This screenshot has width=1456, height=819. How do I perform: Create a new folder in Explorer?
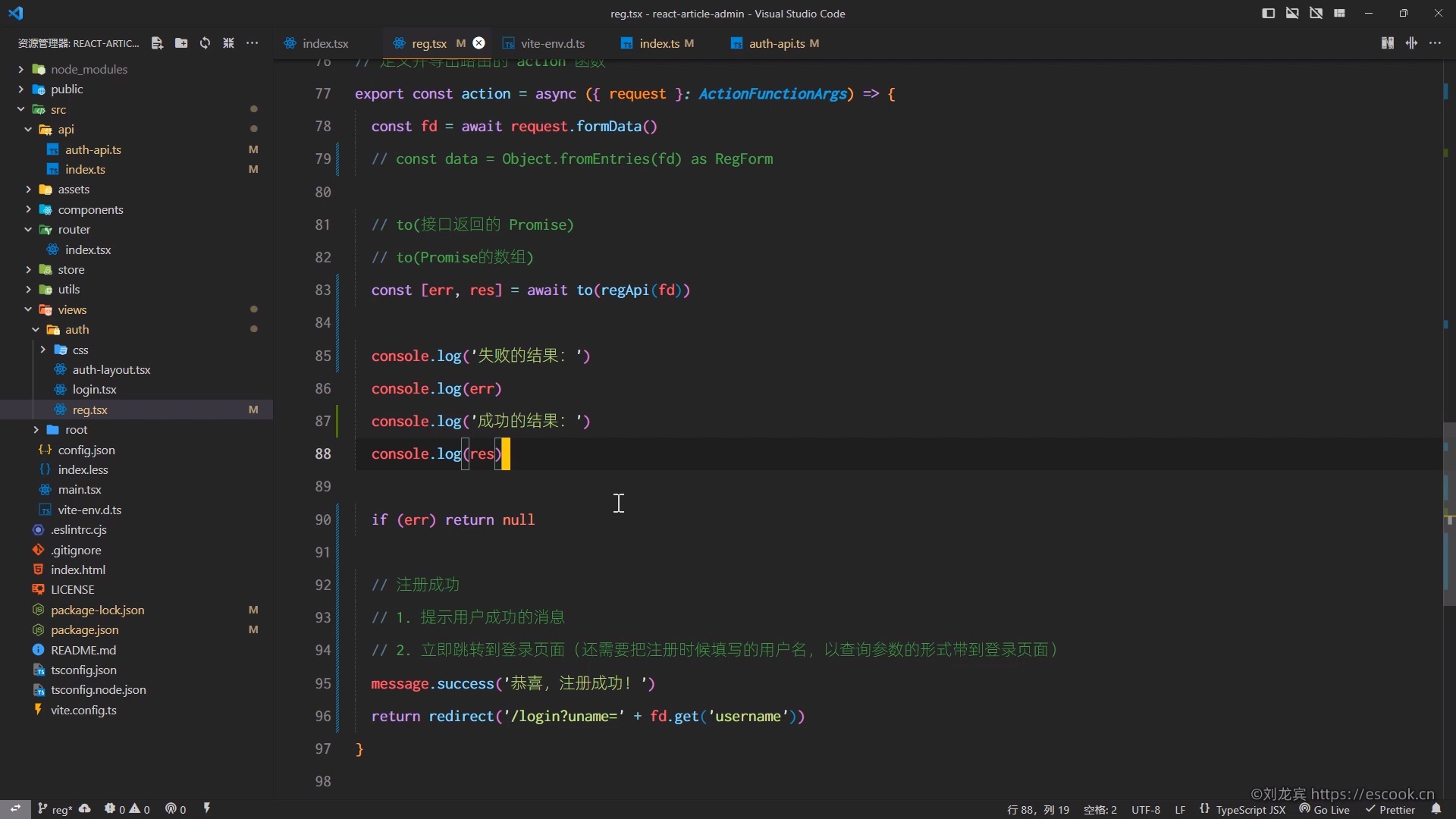point(180,43)
